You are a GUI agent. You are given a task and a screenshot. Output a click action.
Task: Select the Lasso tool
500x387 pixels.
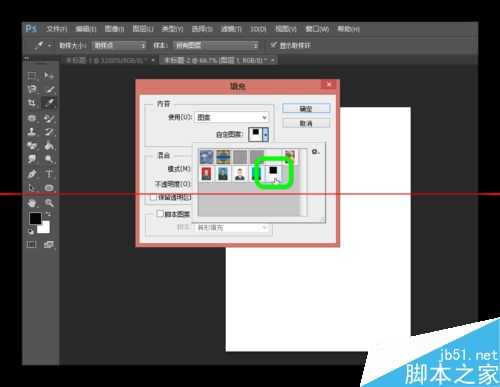(32, 89)
